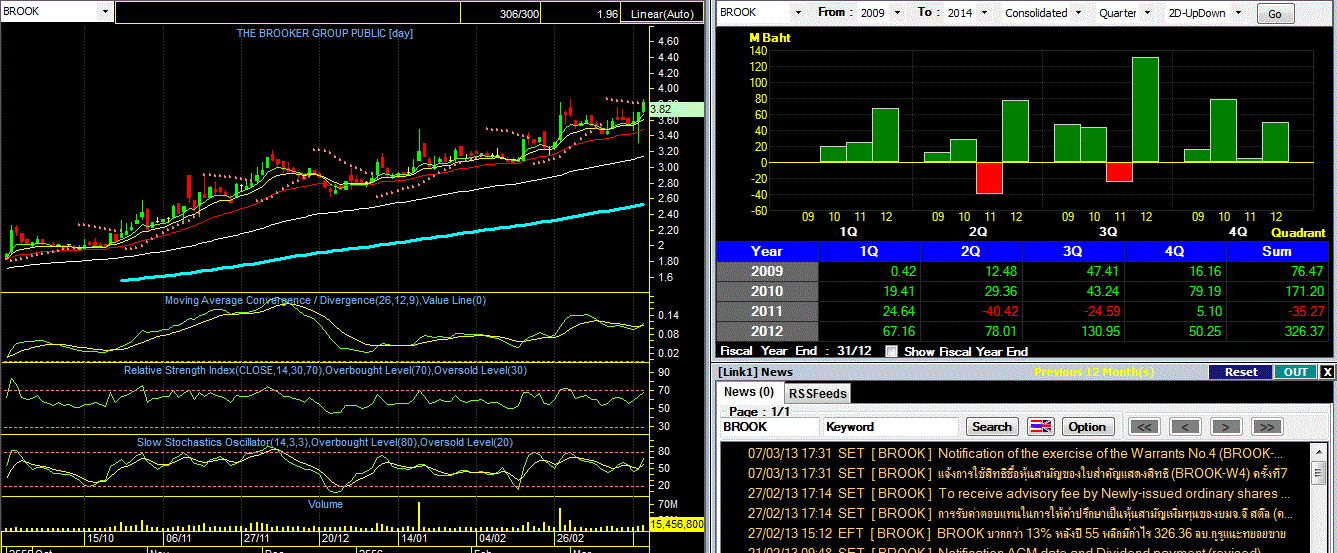Open the chart symbol BROOK dropdown

(106, 12)
